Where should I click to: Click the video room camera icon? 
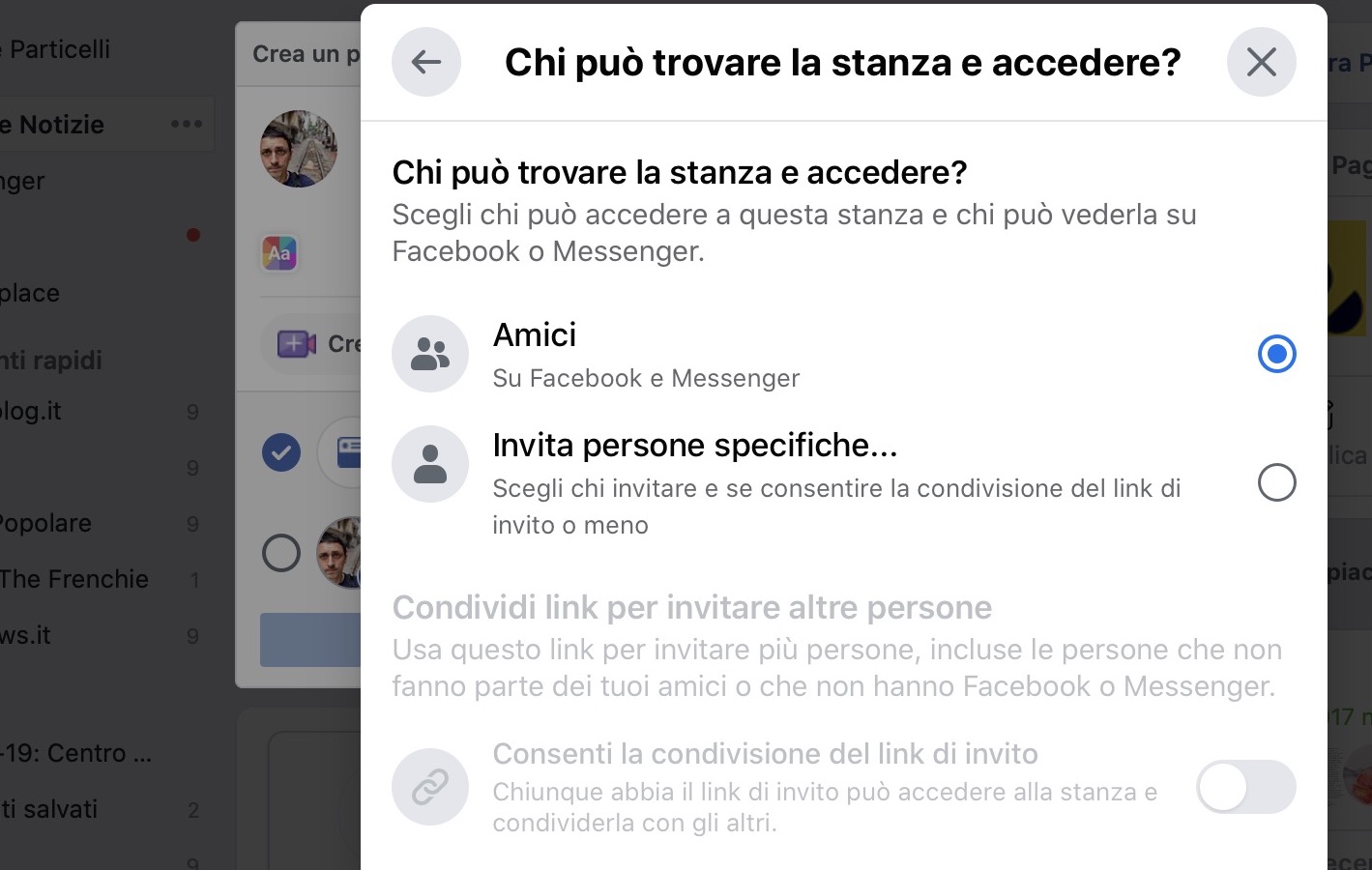pyautogui.click(x=297, y=344)
